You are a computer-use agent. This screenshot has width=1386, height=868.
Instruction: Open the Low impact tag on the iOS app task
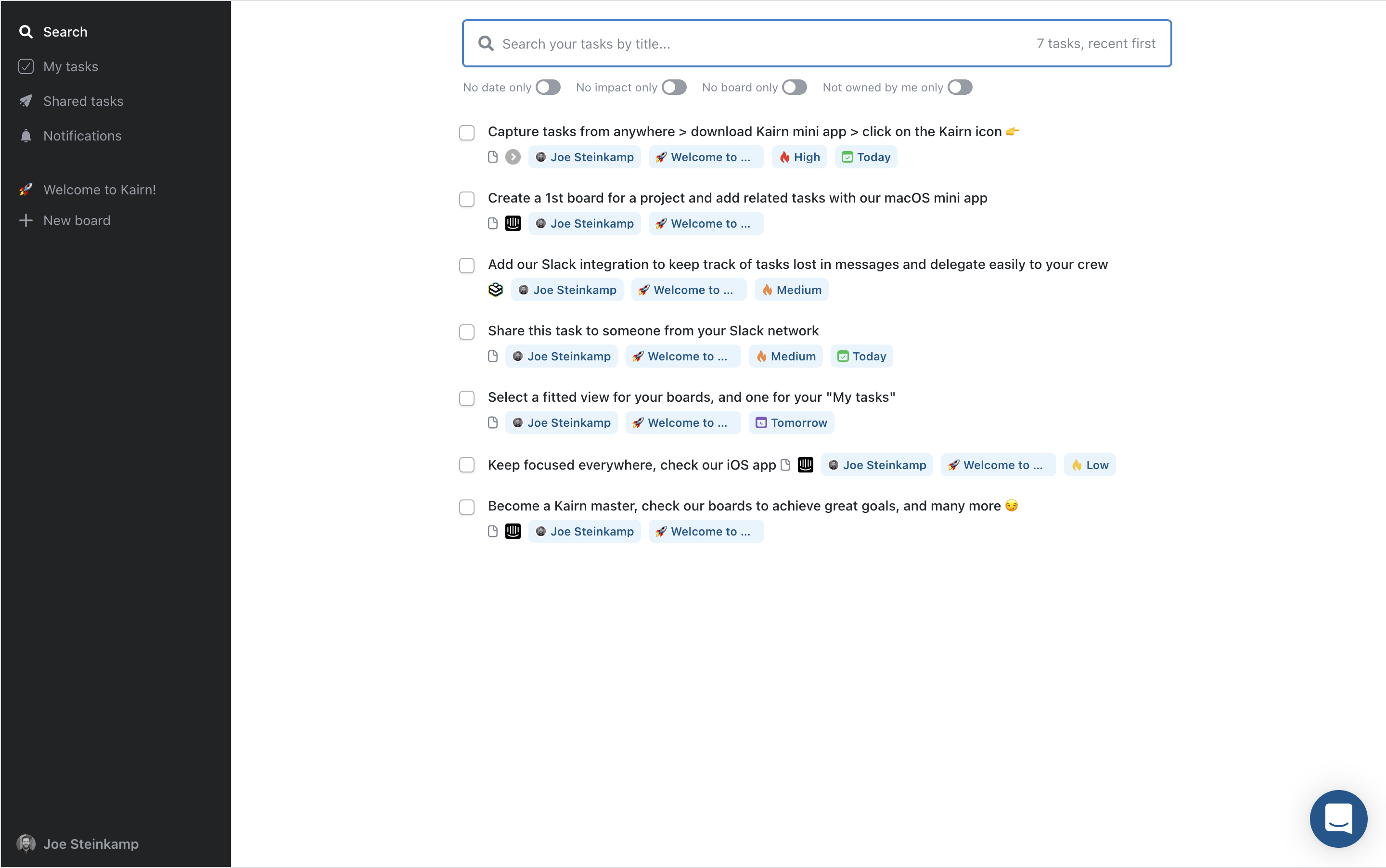pos(1089,465)
